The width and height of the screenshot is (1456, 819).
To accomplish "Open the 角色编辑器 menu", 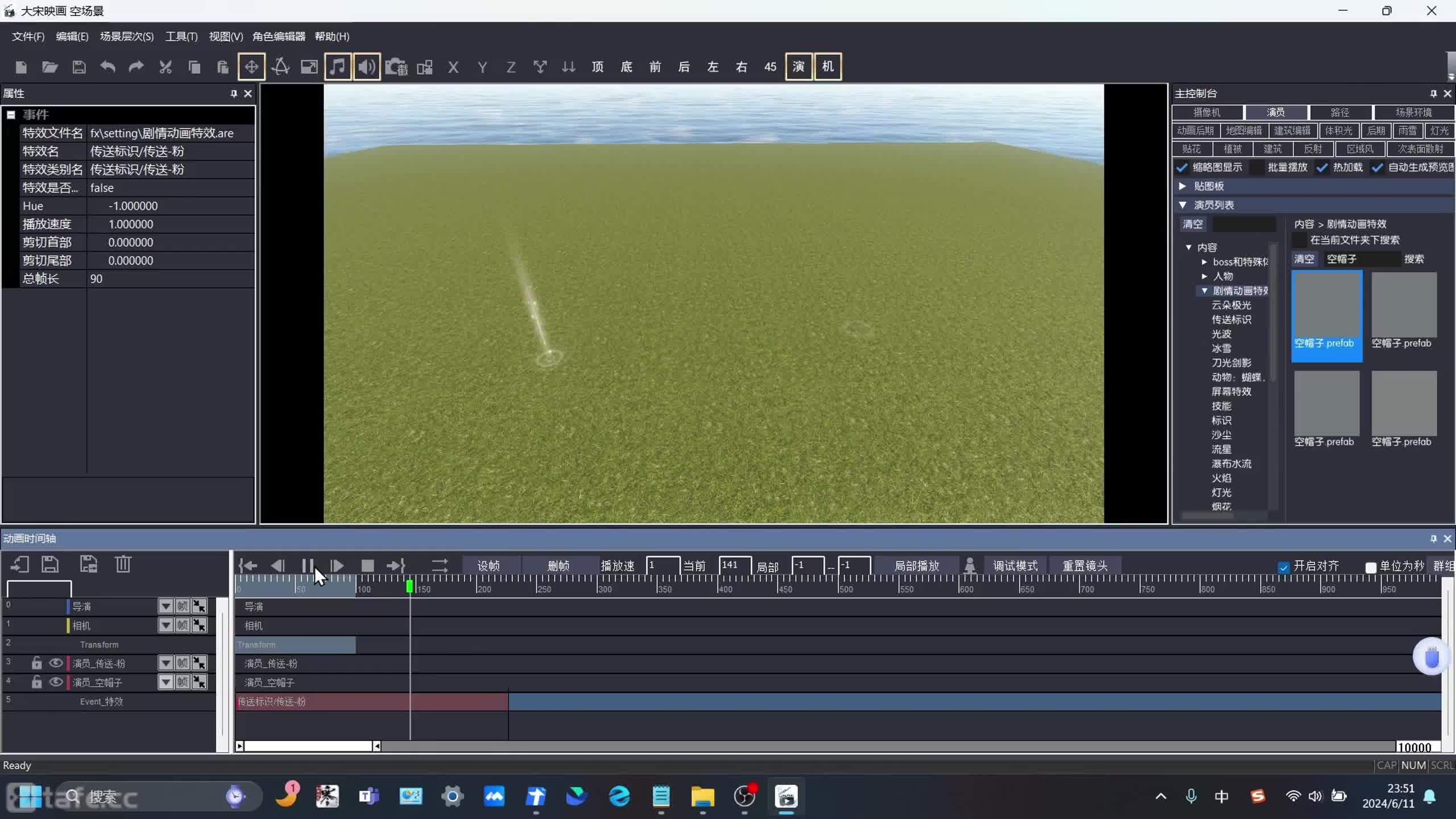I will click(279, 36).
